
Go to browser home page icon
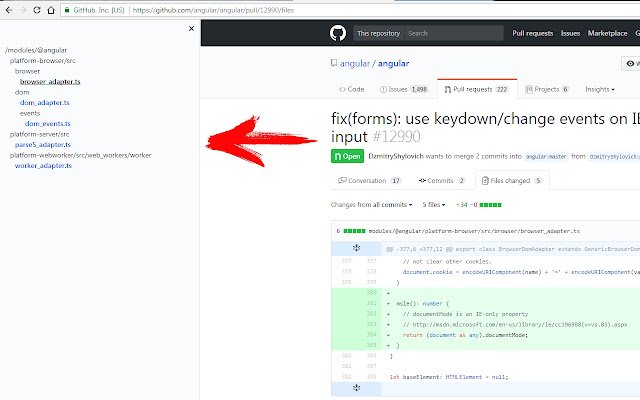51,10
